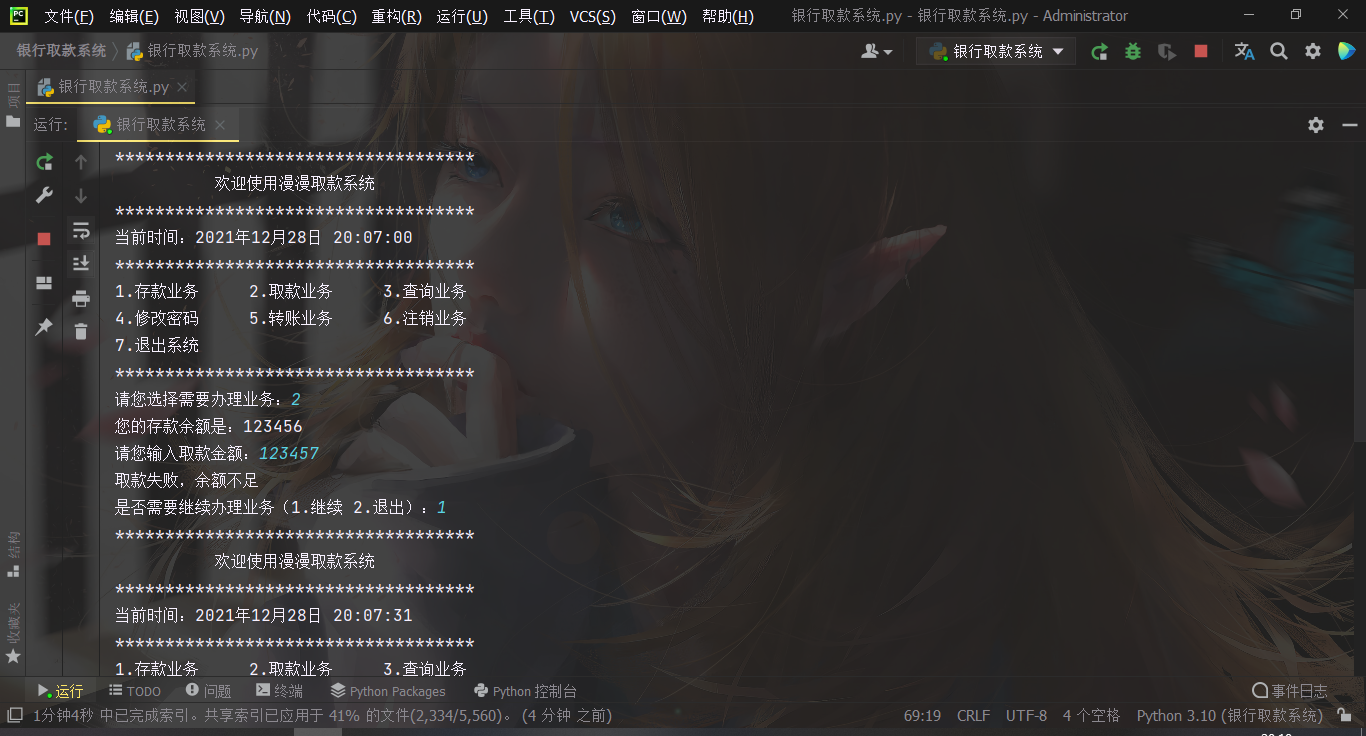Close the 银行取款系统 run tab
The width and height of the screenshot is (1366, 736).
pyautogui.click(x=220, y=125)
